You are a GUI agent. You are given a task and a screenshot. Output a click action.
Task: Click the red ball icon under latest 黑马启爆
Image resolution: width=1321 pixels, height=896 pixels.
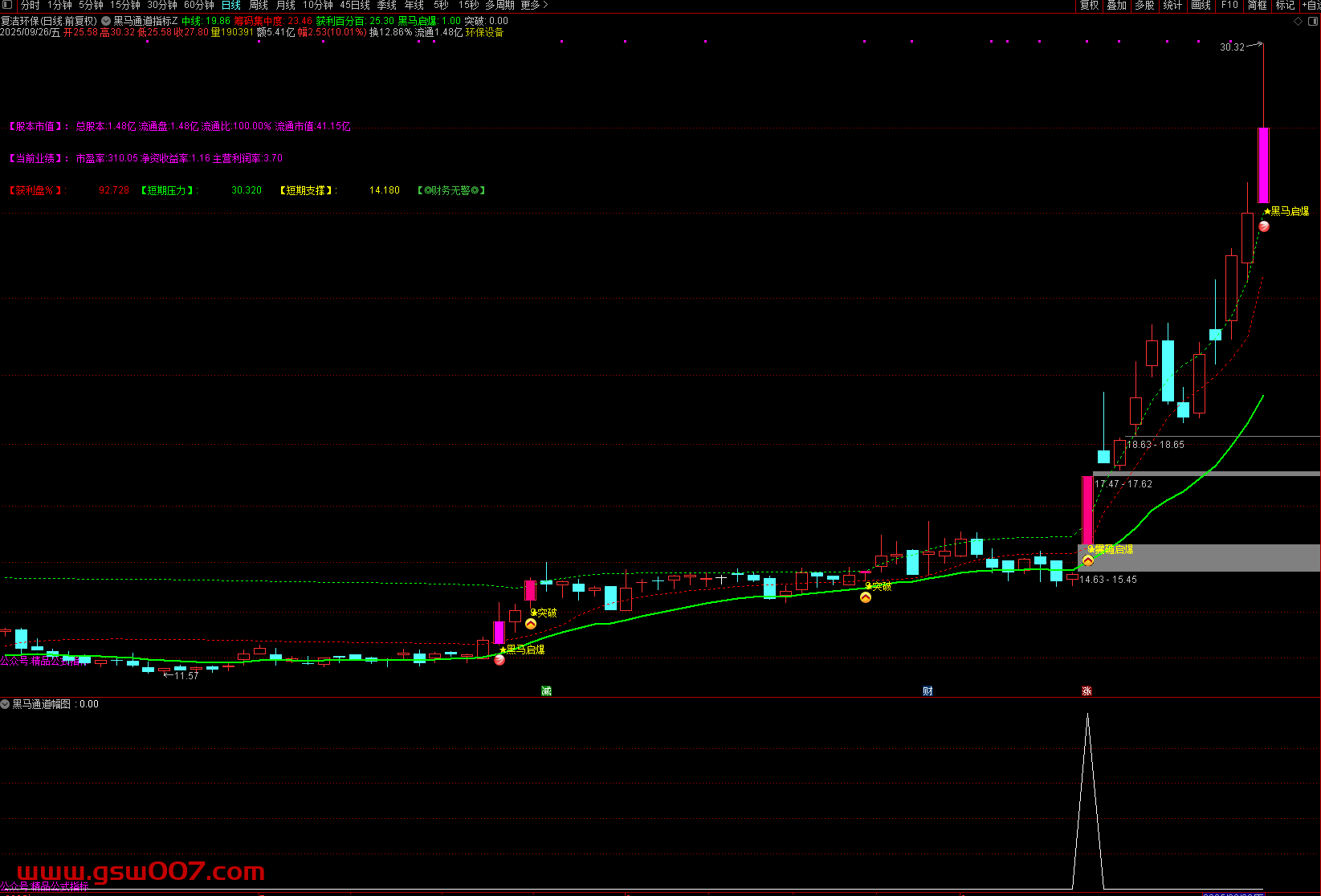tap(1264, 226)
